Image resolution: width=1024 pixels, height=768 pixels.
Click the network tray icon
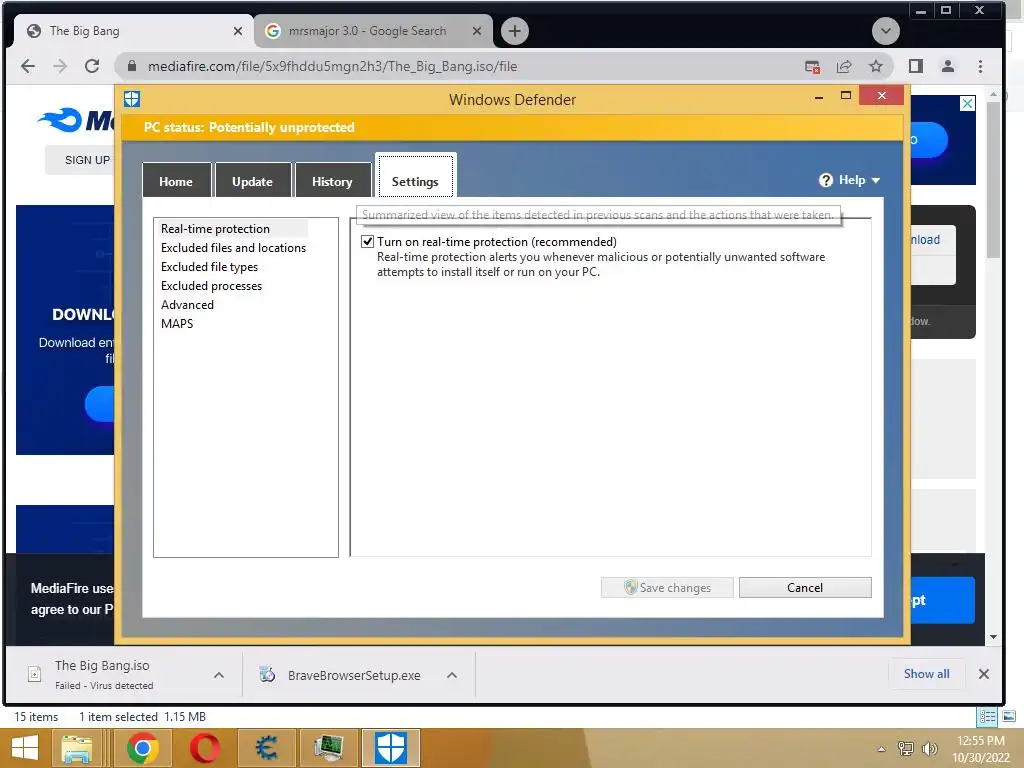(x=905, y=748)
